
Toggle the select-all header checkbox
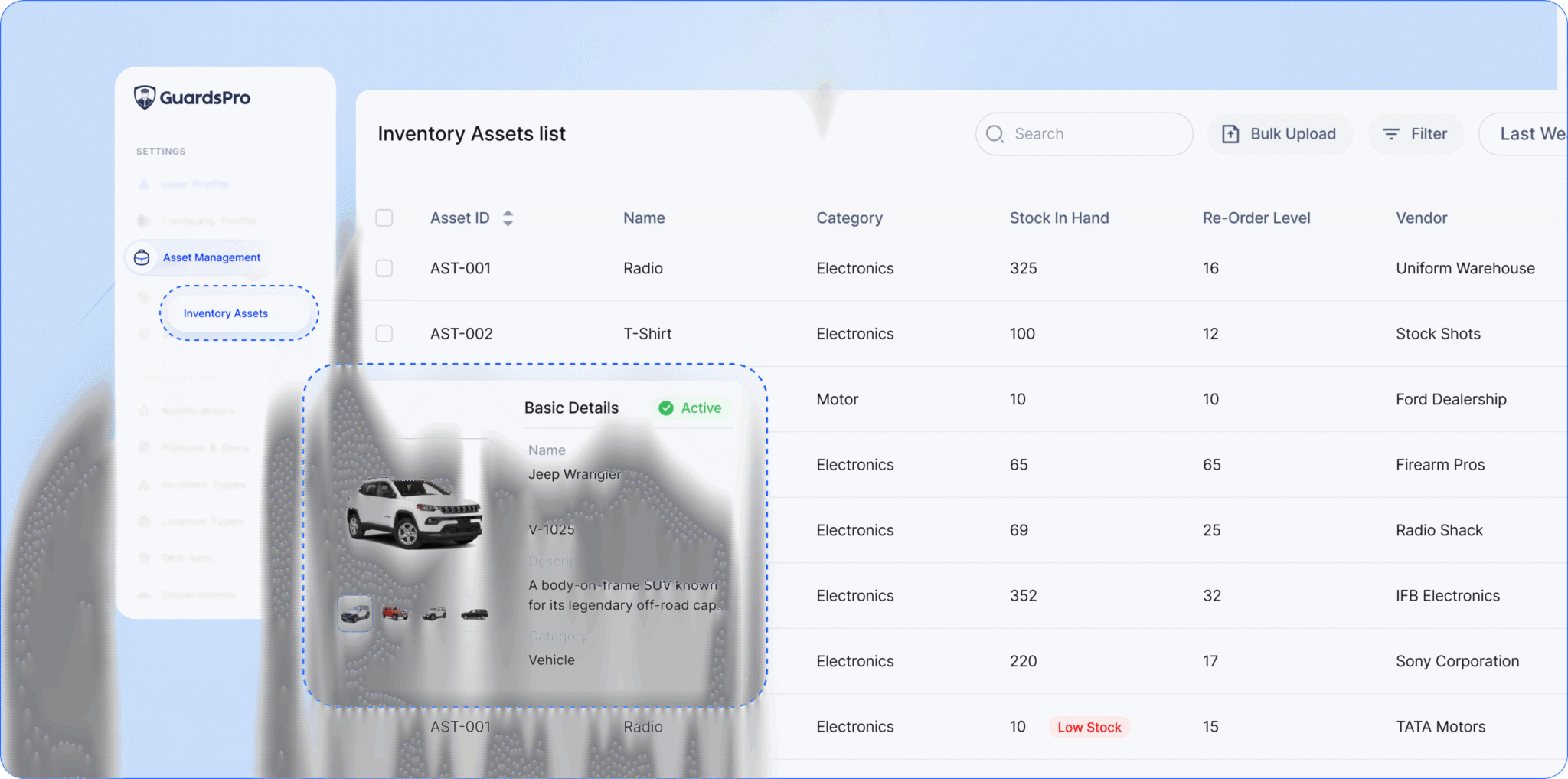coord(384,218)
